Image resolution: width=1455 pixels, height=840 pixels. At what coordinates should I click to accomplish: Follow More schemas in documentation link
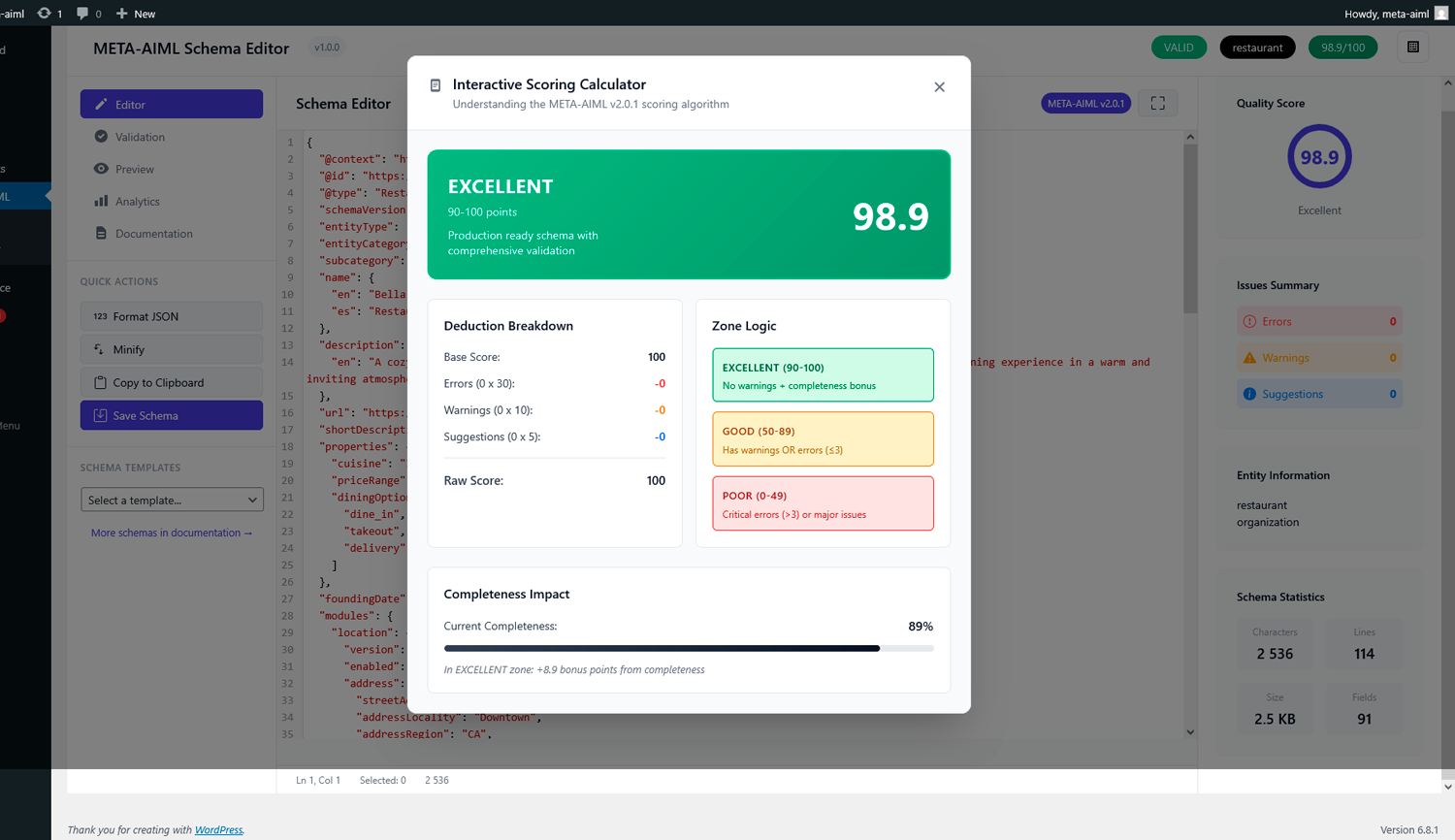pyautogui.click(x=172, y=533)
